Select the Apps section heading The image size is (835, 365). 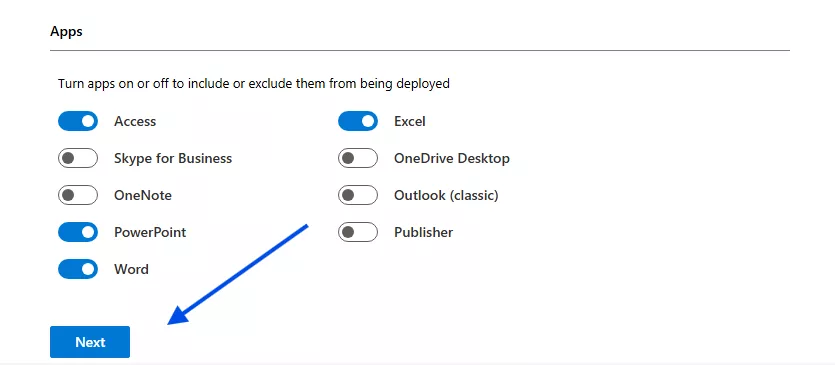(x=66, y=31)
